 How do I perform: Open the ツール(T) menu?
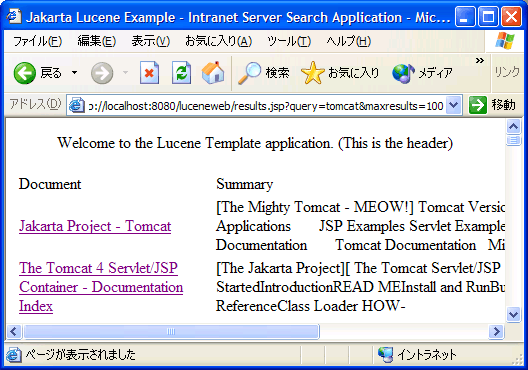tap(289, 41)
